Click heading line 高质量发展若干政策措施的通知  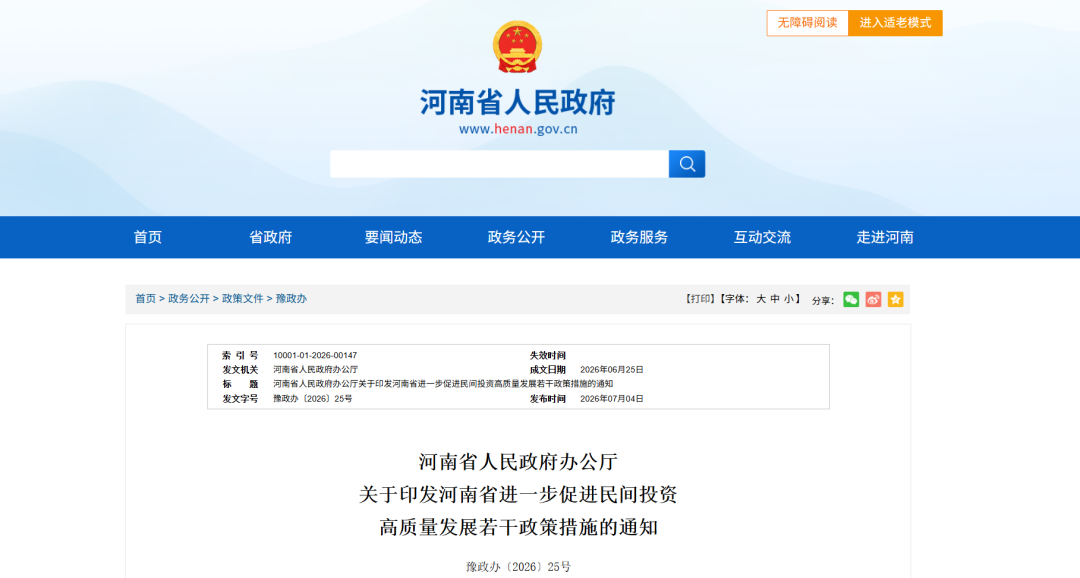[x=518, y=528]
